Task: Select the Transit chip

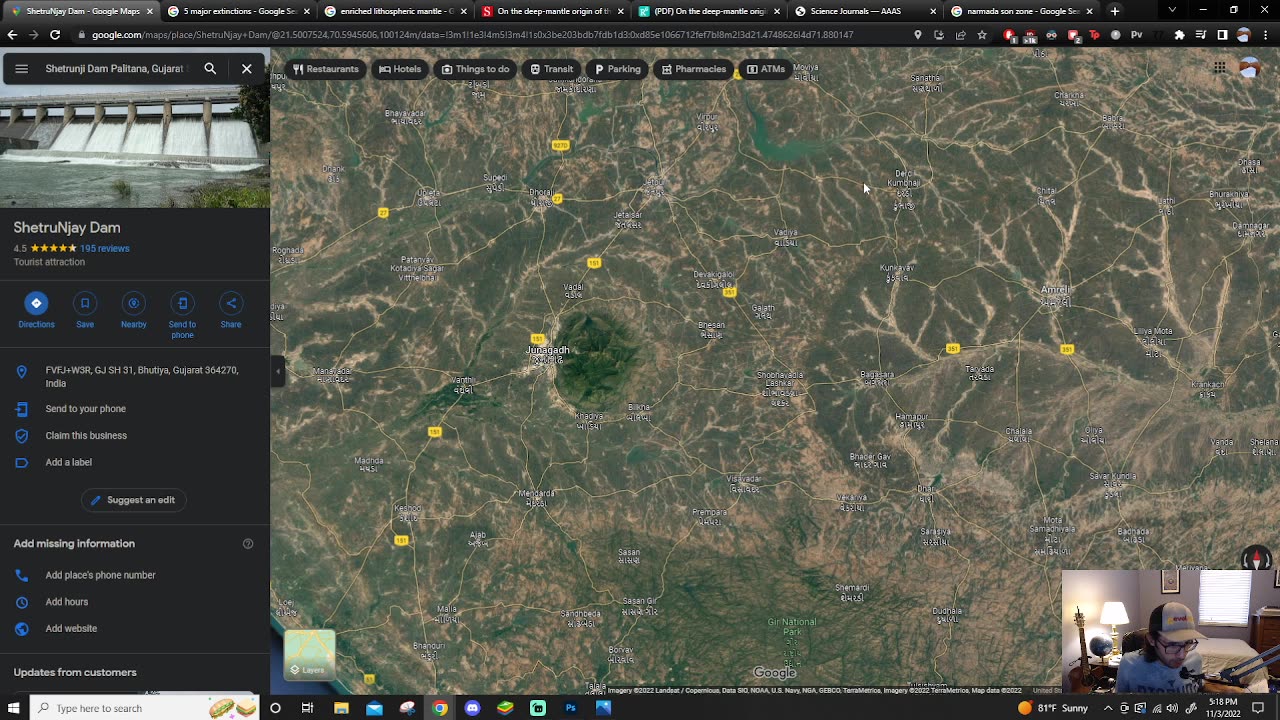Action: 551,69
